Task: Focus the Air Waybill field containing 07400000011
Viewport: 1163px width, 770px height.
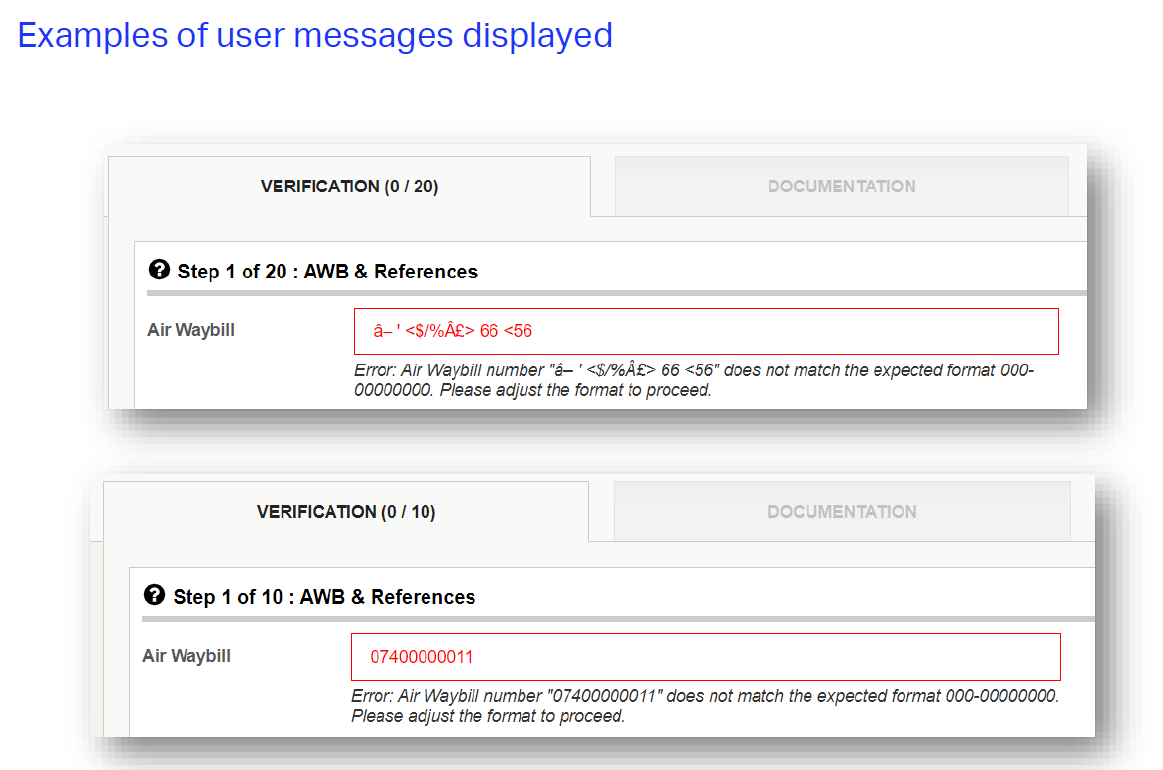Action: coord(705,657)
